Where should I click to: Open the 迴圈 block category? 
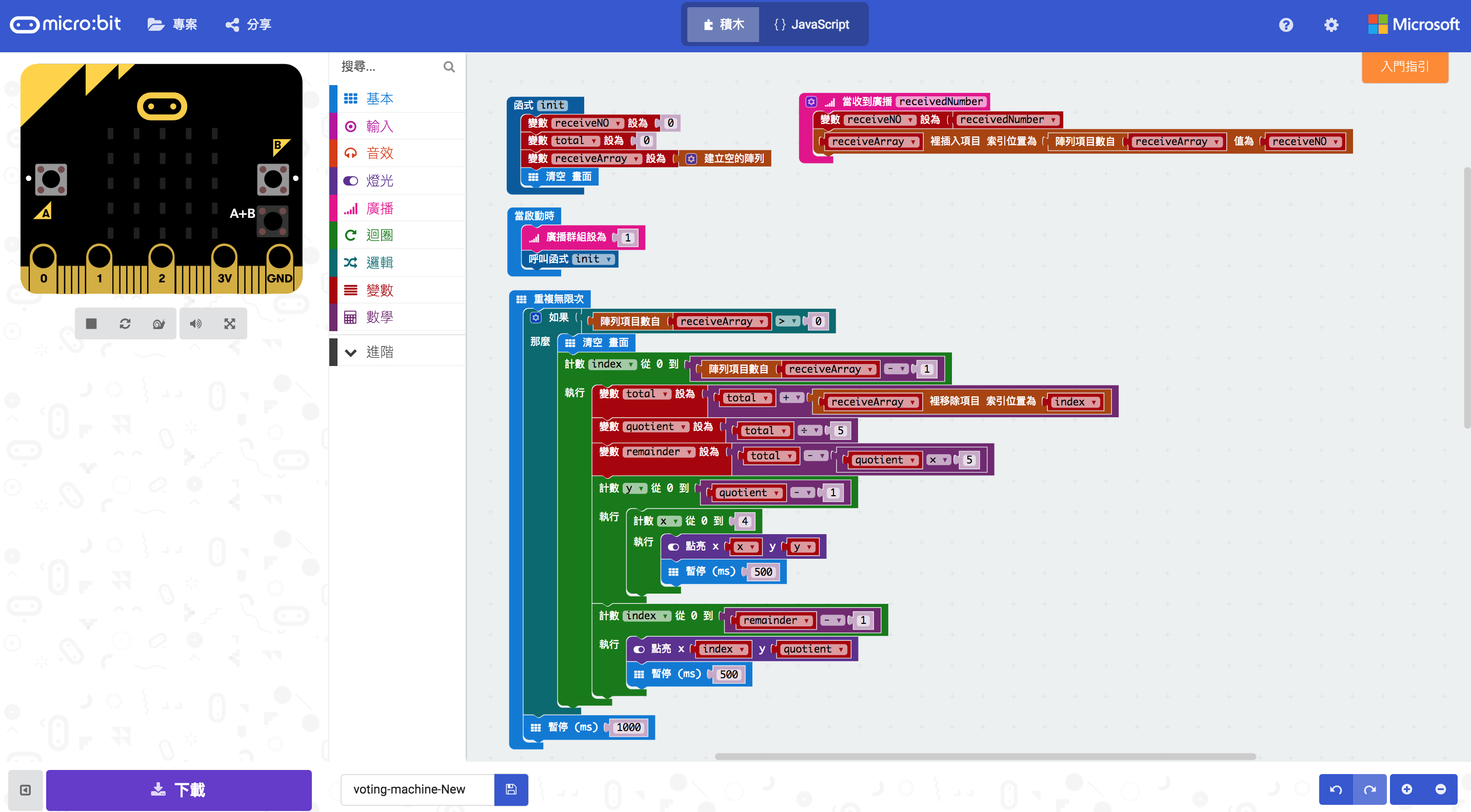point(397,235)
